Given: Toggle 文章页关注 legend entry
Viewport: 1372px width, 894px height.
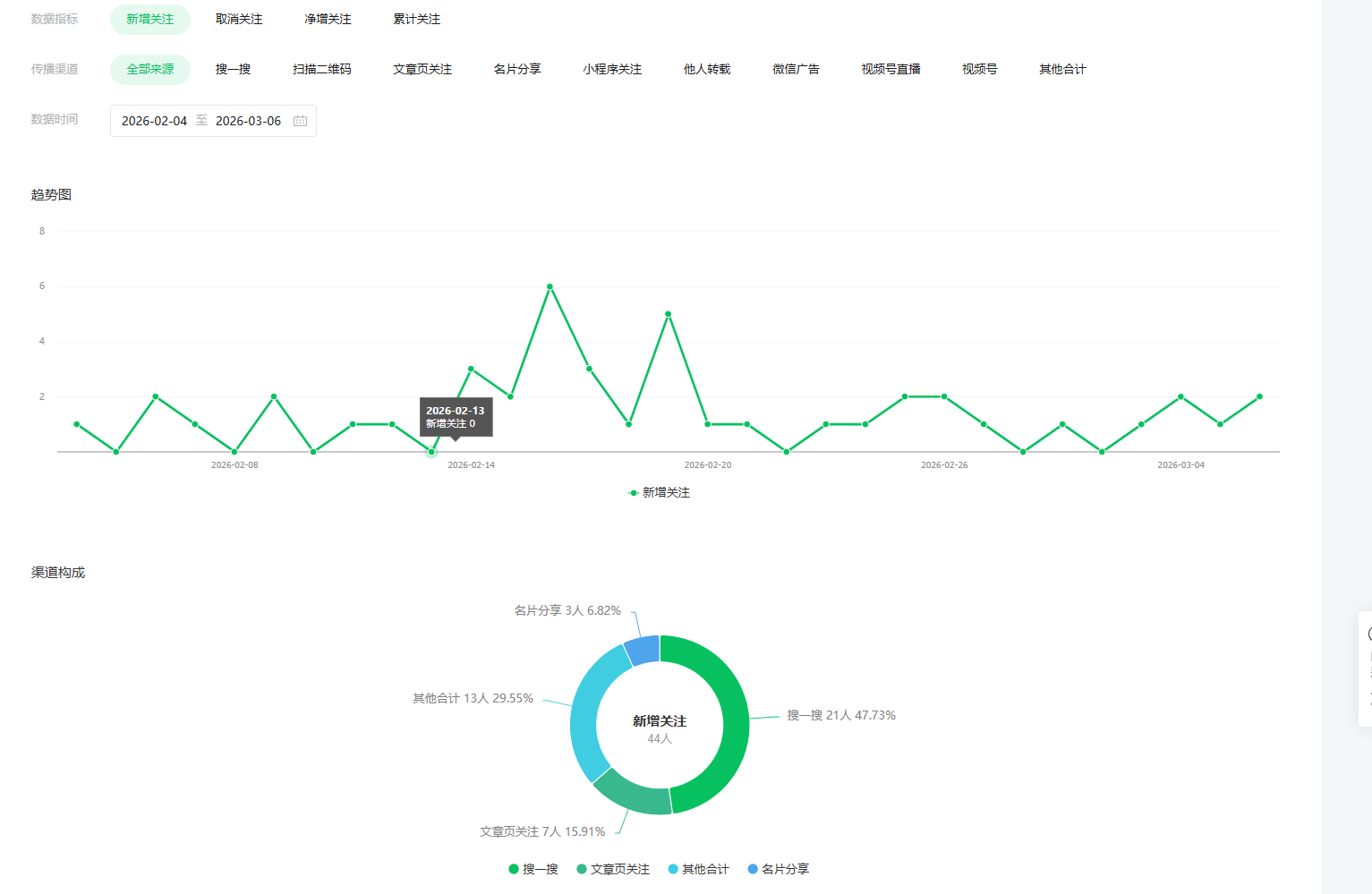Looking at the screenshot, I should click(613, 869).
